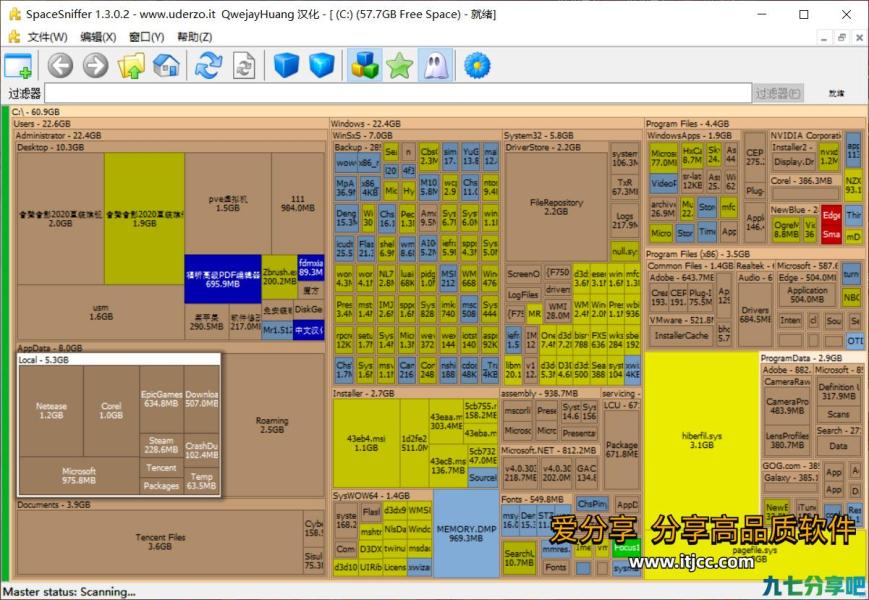Select the Definition 317.9MB block
The width and height of the screenshot is (869, 600).
[839, 391]
